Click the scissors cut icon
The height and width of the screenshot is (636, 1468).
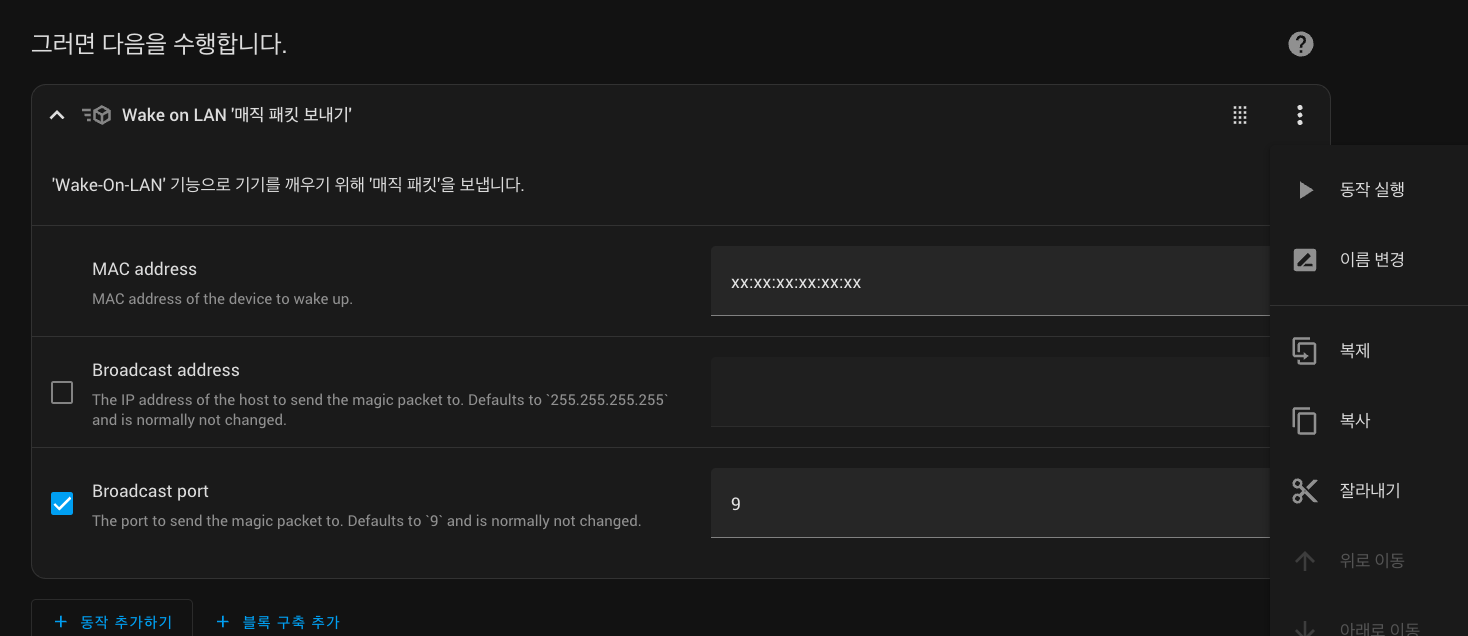pyautogui.click(x=1305, y=491)
